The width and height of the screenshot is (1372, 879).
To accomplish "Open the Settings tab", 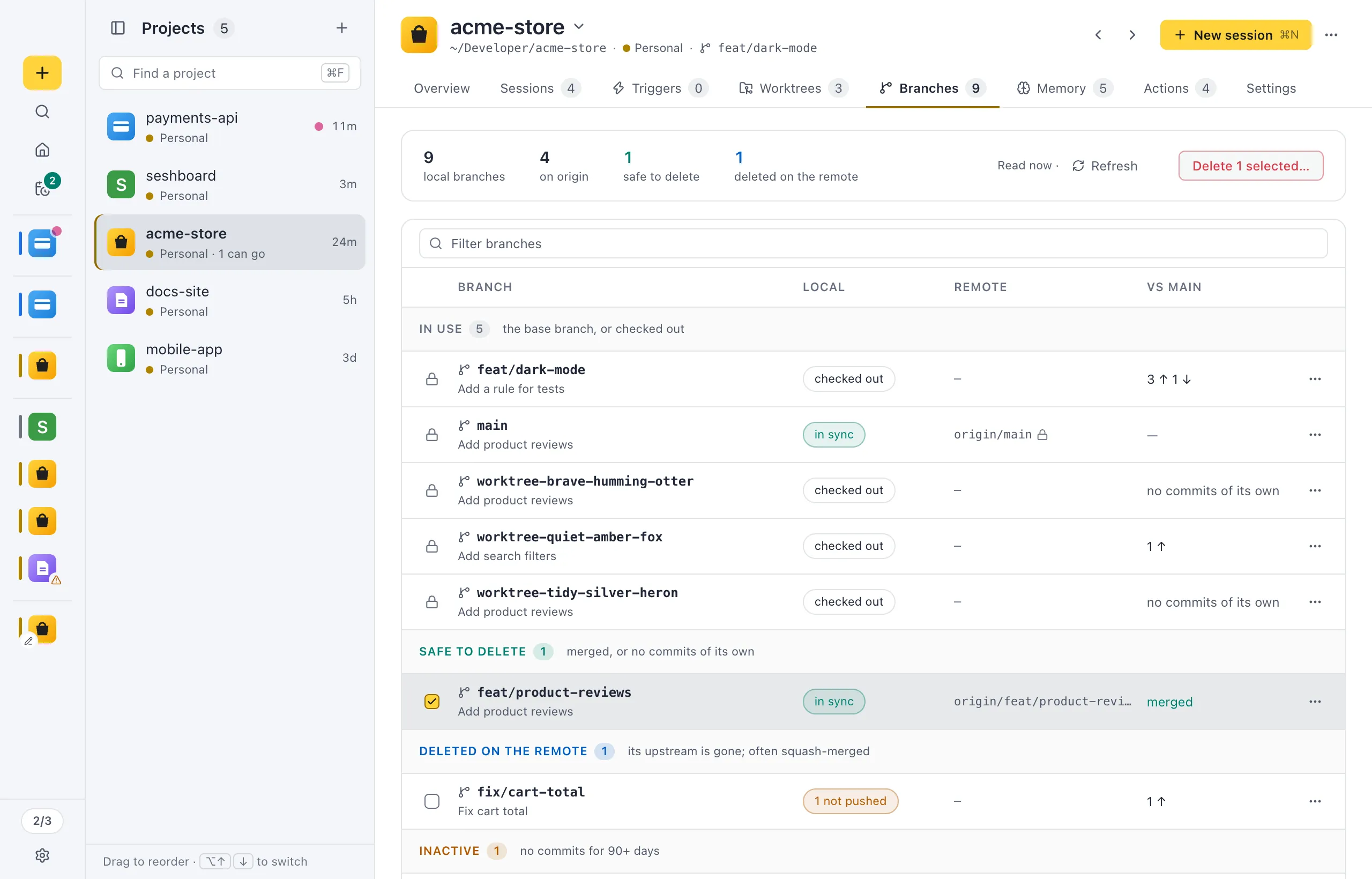I will [x=1271, y=88].
